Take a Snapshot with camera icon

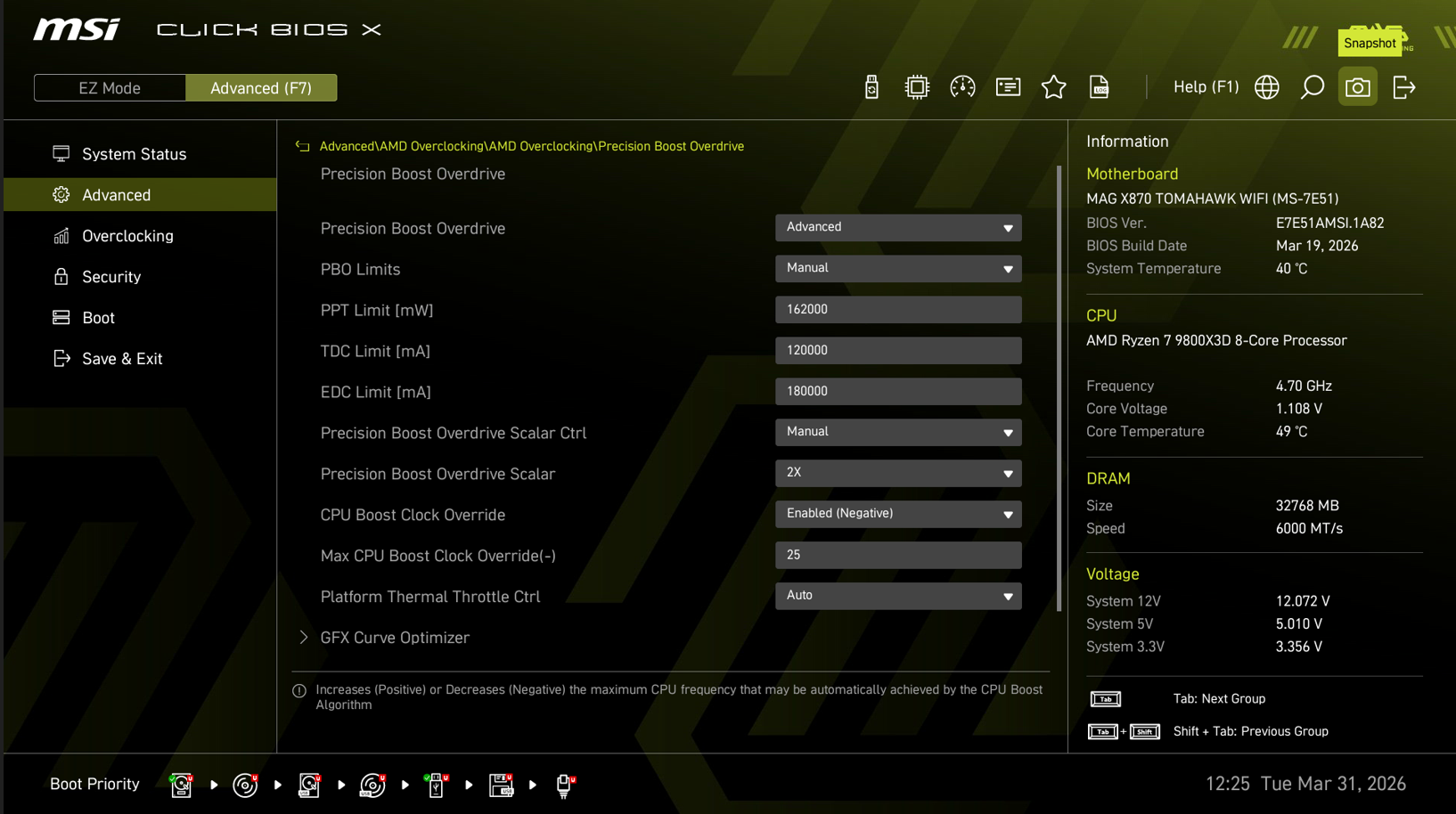coord(1357,87)
